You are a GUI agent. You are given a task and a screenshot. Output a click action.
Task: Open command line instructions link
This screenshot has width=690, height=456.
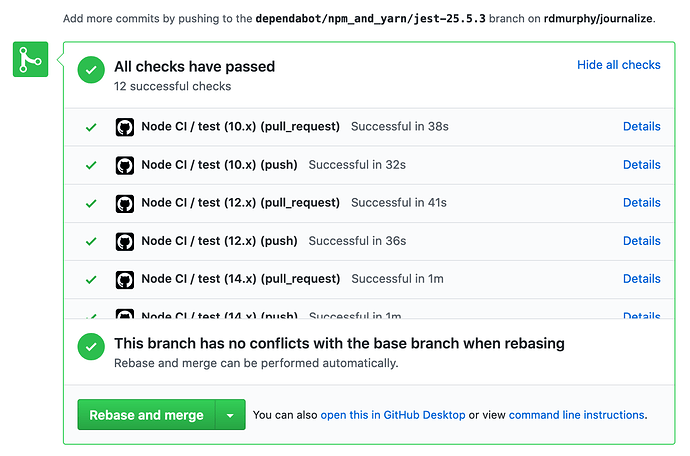coord(577,415)
